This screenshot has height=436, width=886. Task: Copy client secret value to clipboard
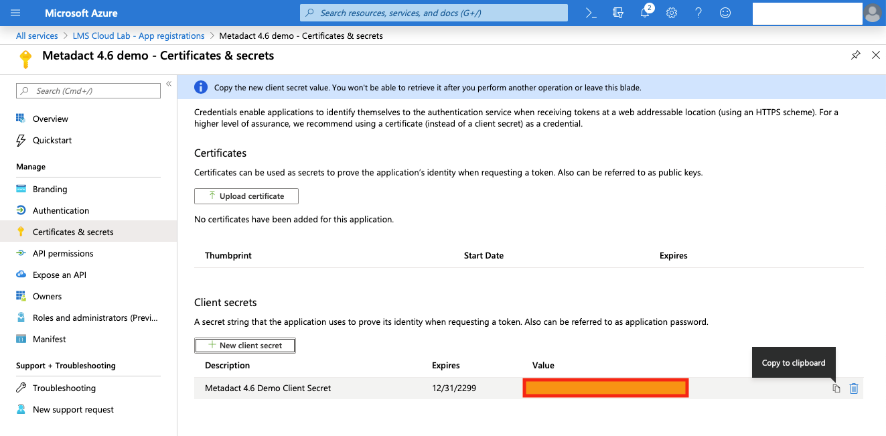[836, 388]
